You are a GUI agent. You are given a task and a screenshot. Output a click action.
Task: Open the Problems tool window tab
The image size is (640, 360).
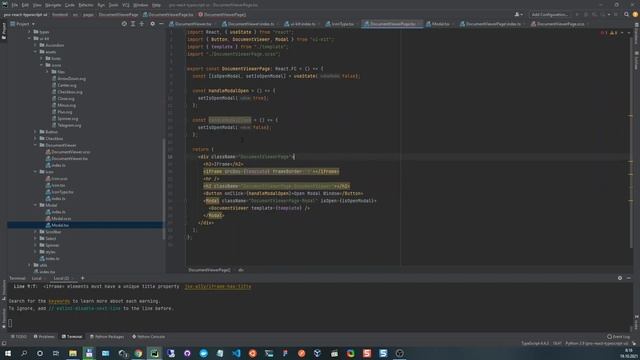pyautogui.click(x=44, y=337)
